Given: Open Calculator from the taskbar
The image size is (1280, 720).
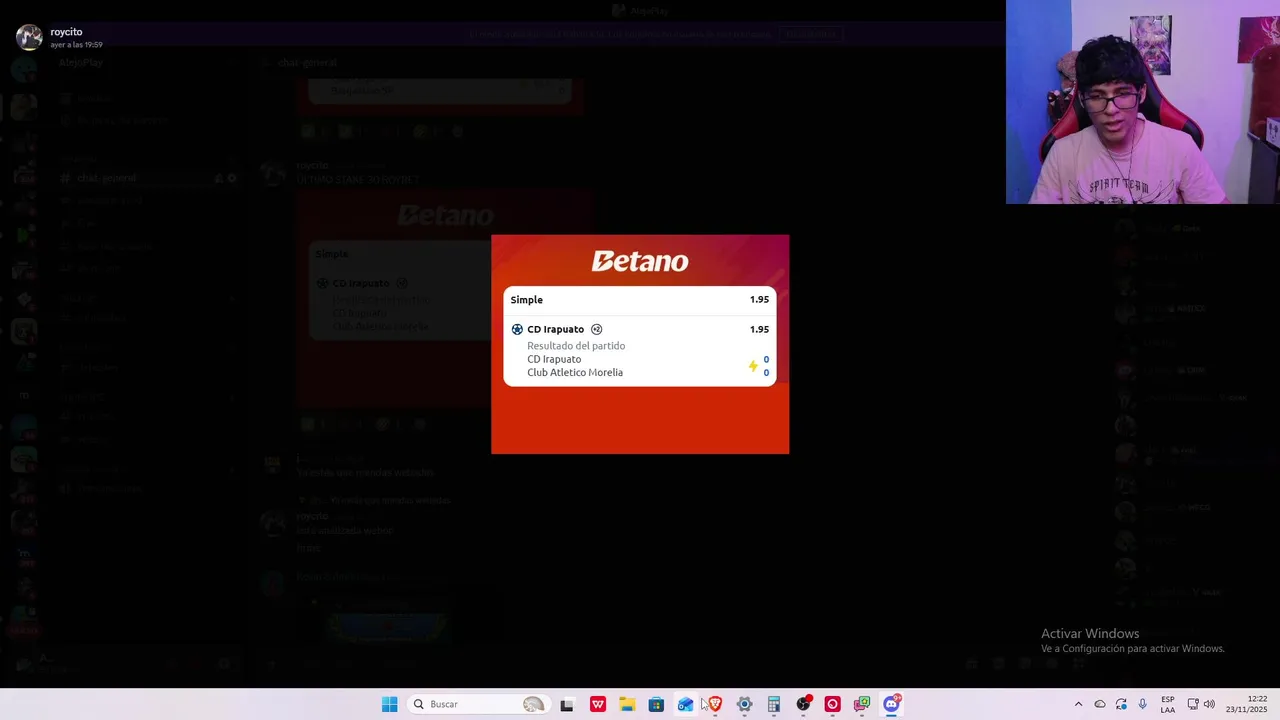Looking at the screenshot, I should point(773,704).
